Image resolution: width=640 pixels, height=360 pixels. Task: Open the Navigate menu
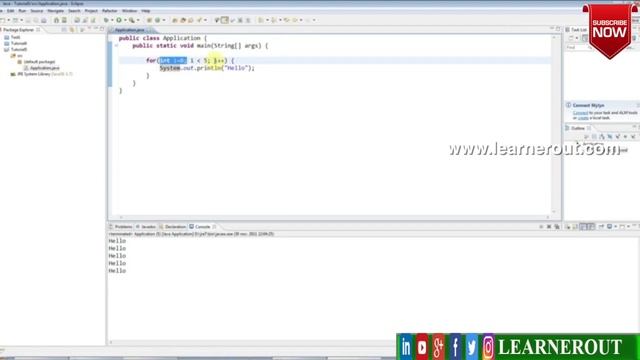(x=56, y=11)
